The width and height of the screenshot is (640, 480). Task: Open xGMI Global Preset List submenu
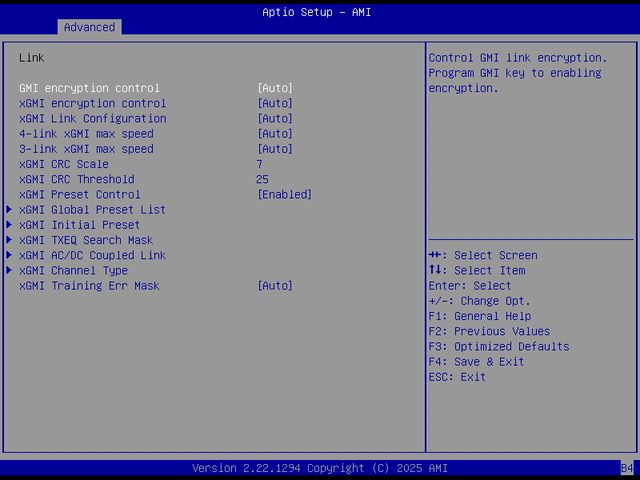pos(92,210)
